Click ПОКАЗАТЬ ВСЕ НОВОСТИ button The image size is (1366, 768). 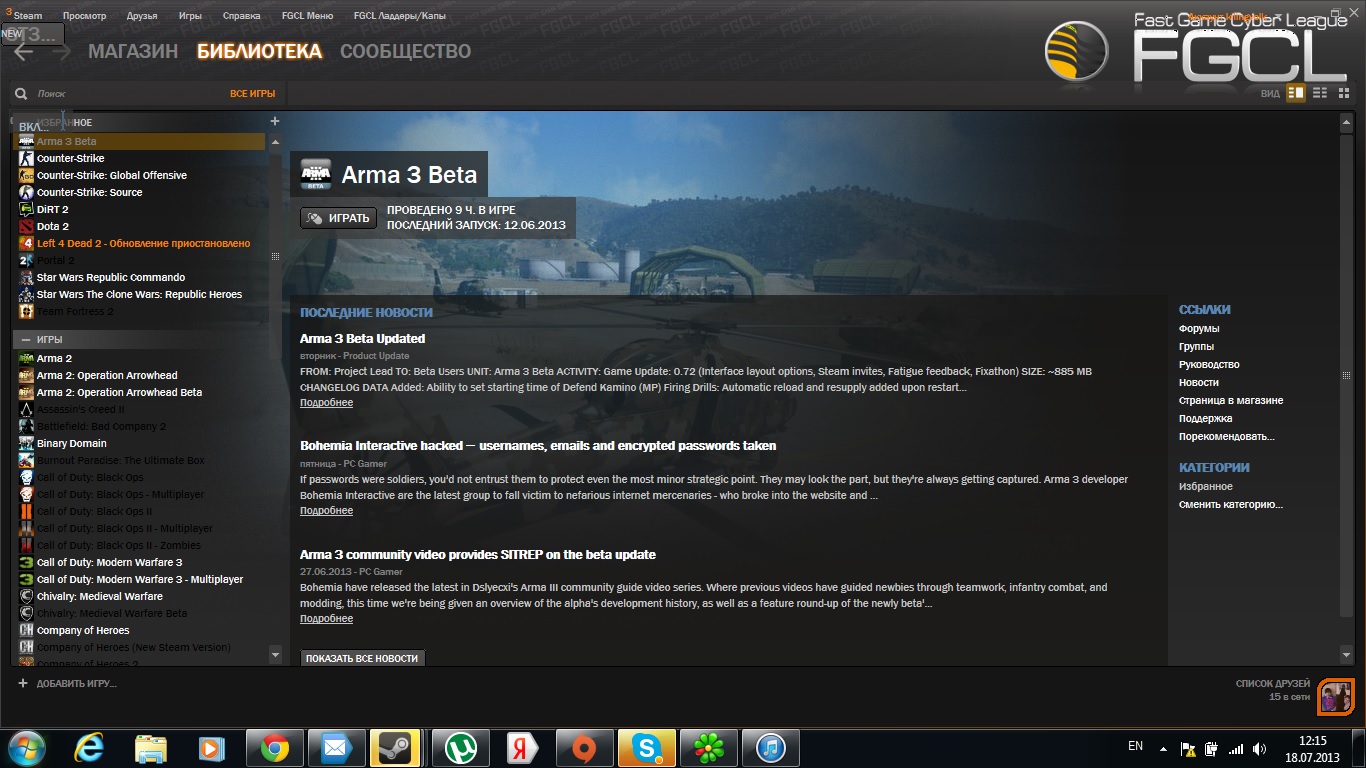[362, 658]
